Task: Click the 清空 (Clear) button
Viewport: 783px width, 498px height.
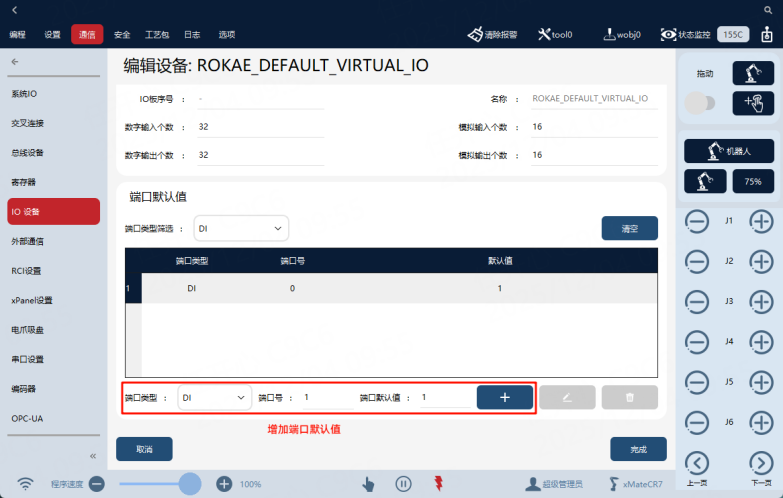Action: tap(630, 228)
